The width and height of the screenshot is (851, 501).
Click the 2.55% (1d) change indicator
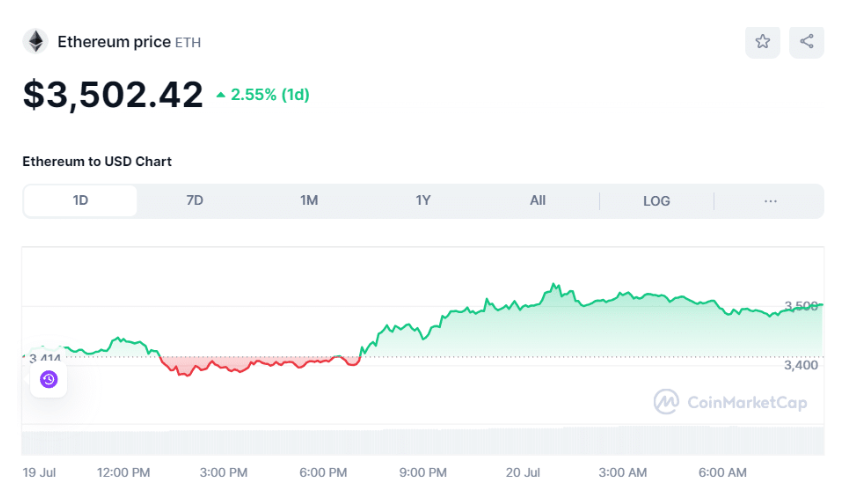pos(263,94)
